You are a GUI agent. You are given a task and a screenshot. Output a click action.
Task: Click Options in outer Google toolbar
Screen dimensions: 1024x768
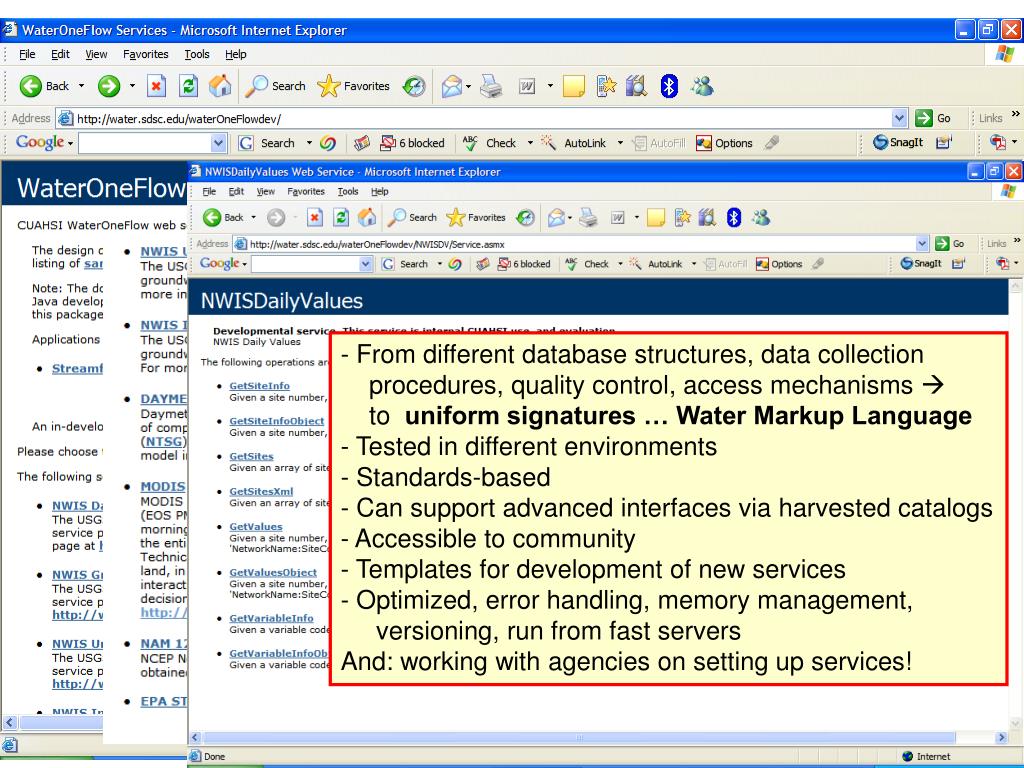[724, 142]
